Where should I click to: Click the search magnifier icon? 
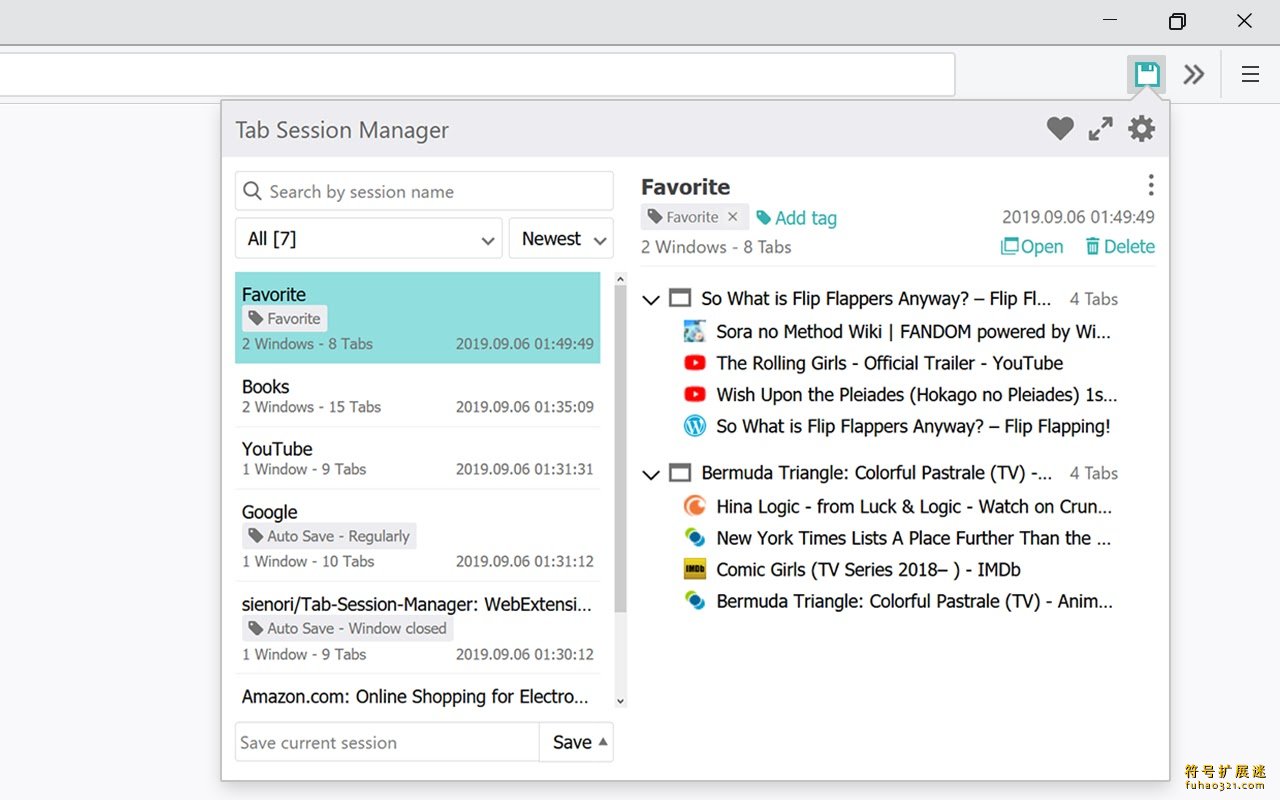point(253,191)
